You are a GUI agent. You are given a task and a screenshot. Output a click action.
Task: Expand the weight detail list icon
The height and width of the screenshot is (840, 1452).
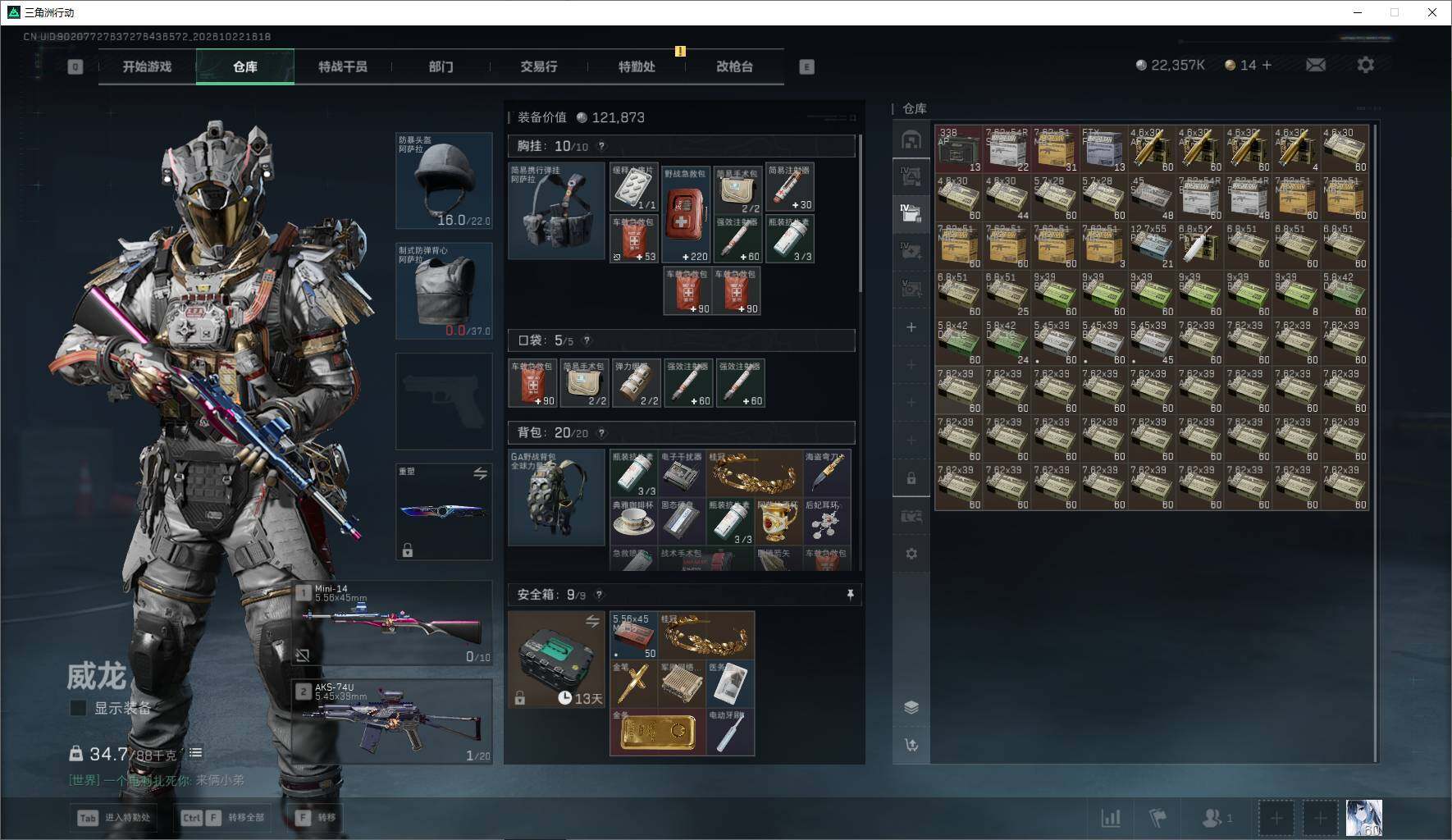(195, 752)
